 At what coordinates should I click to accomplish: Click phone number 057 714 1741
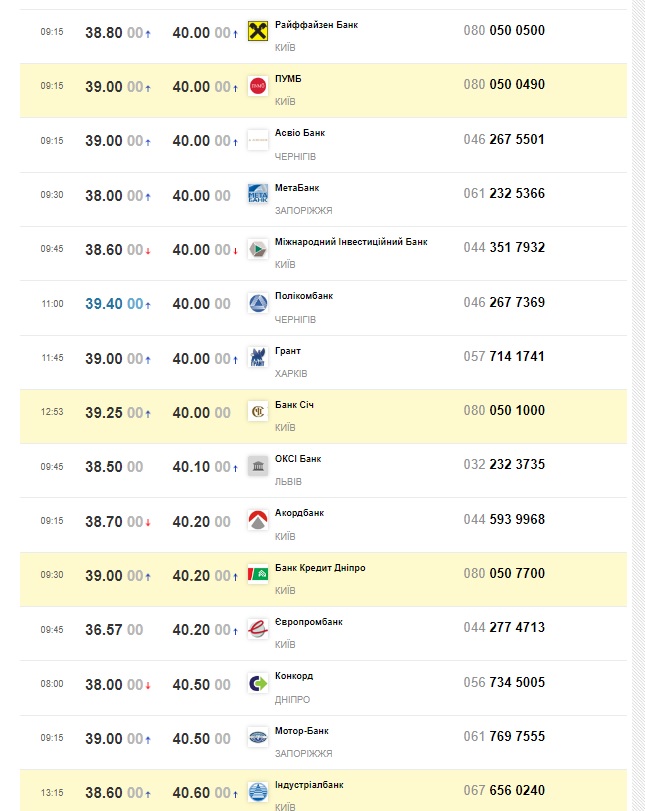click(x=504, y=357)
